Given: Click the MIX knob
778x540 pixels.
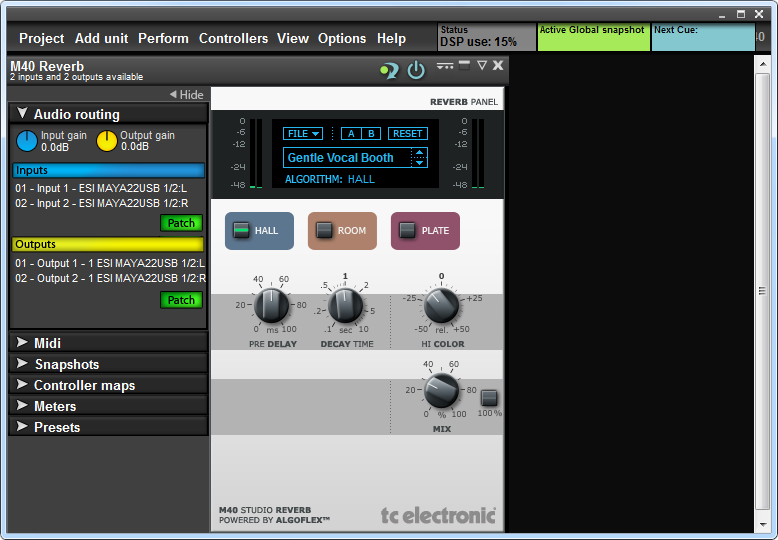Looking at the screenshot, I should [x=441, y=390].
